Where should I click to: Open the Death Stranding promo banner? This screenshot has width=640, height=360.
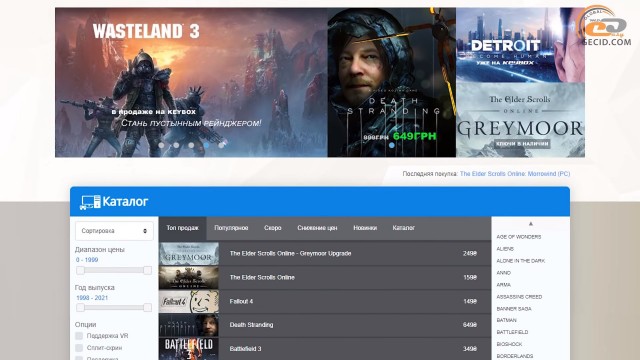391,82
